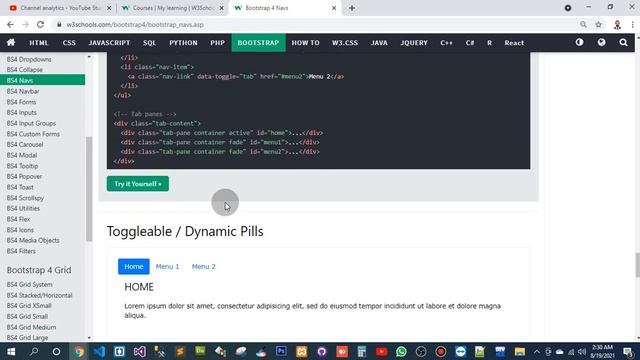This screenshot has width=640, height=360.
Task: Switch to Channel analytics YouTube Studio tab
Action: pos(60,8)
